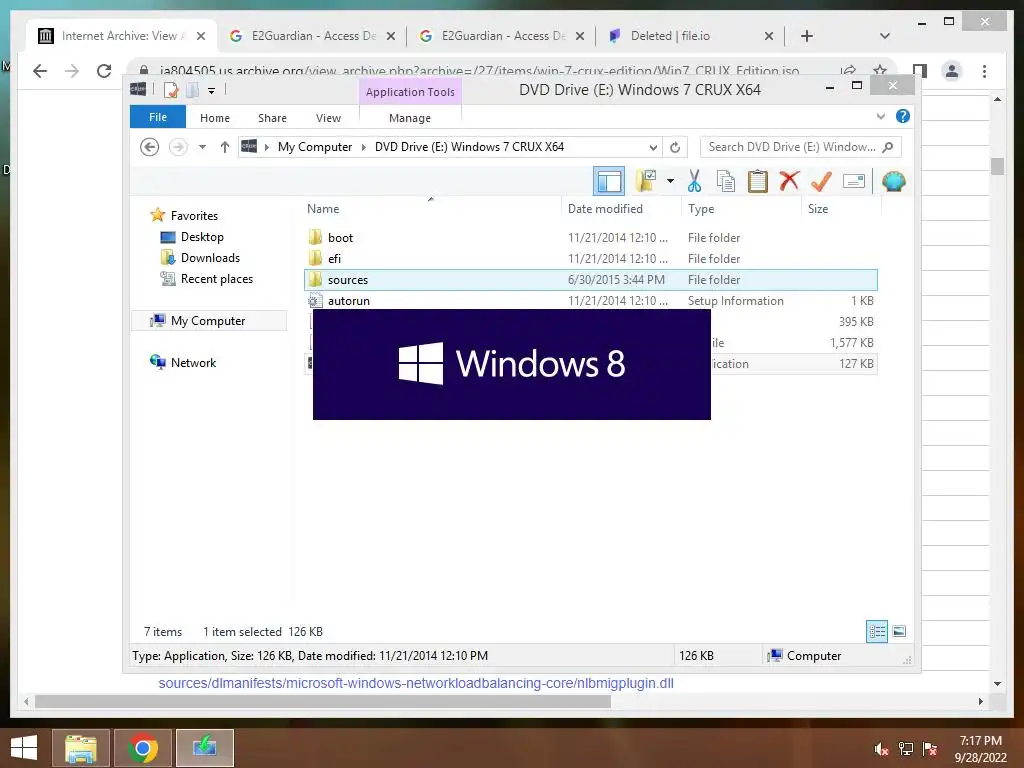The height and width of the screenshot is (768, 1024).
Task: Open the File ribbon tab
Action: (x=158, y=117)
